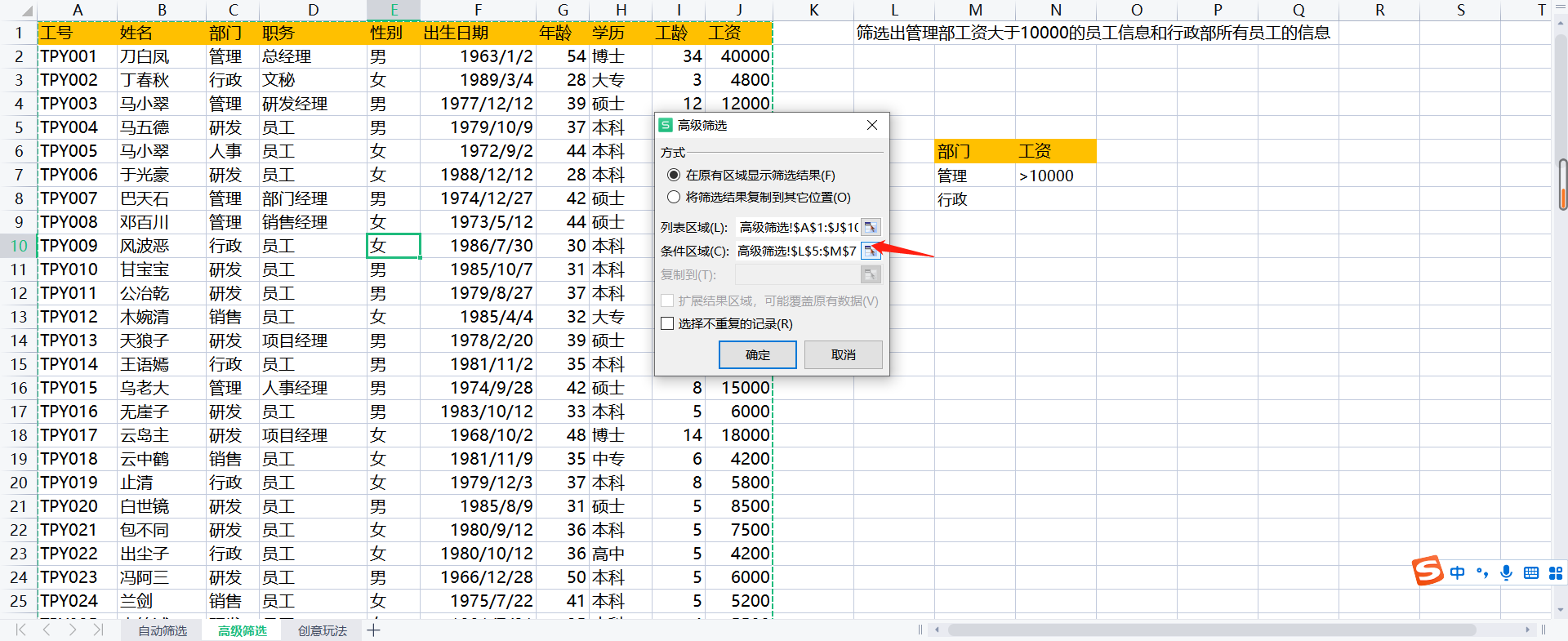Click the horizontal scrollbar thumb
The height and width of the screenshot is (641, 1568).
tap(1212, 630)
